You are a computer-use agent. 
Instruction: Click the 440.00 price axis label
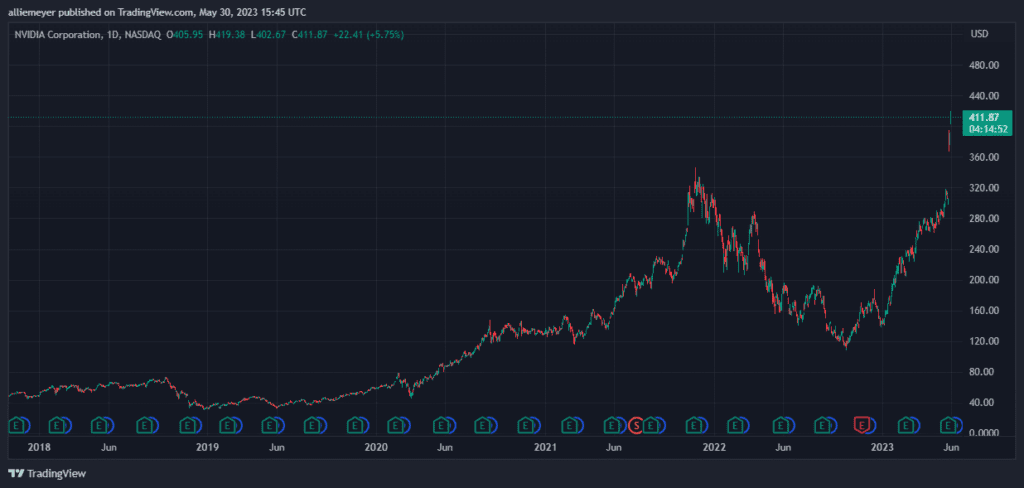(984, 96)
